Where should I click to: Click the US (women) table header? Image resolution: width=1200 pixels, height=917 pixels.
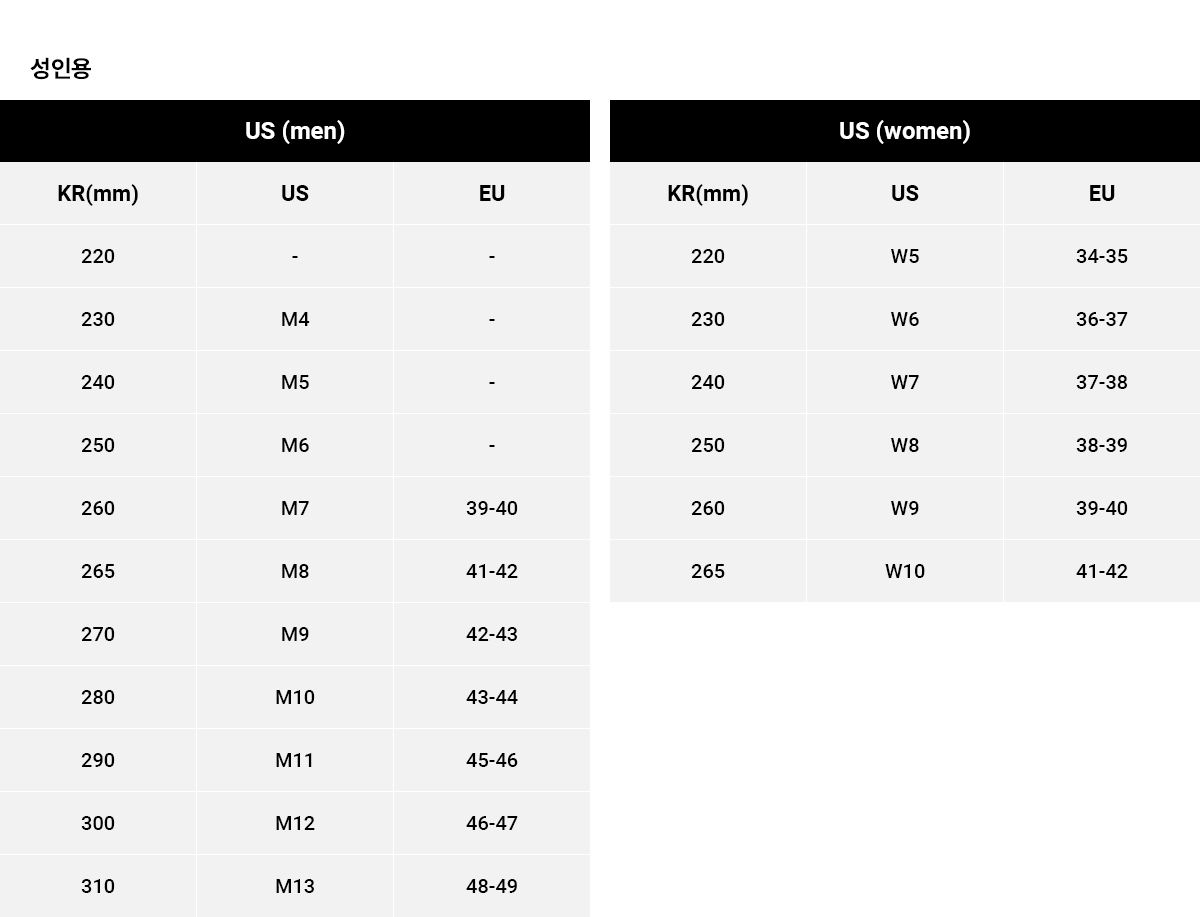(x=905, y=131)
